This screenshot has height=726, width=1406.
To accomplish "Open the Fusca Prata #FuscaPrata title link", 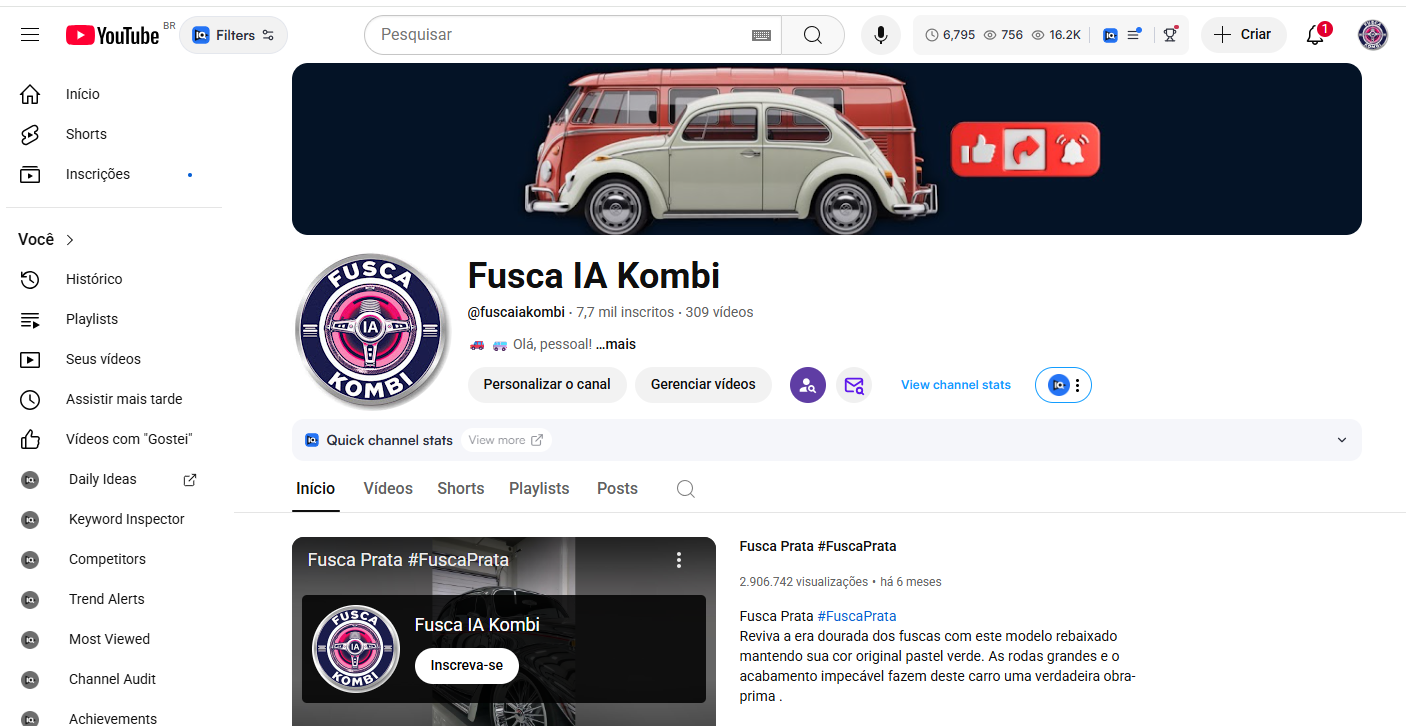I will coord(818,546).
